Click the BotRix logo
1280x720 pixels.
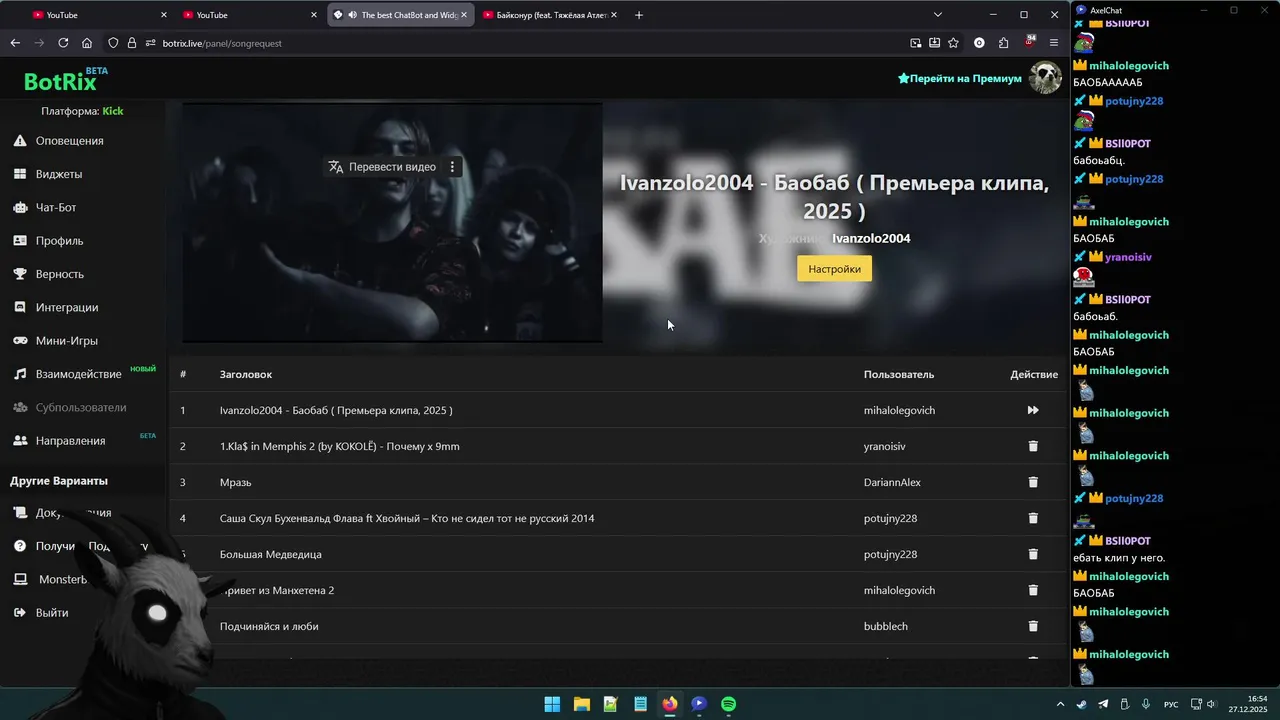(x=61, y=82)
